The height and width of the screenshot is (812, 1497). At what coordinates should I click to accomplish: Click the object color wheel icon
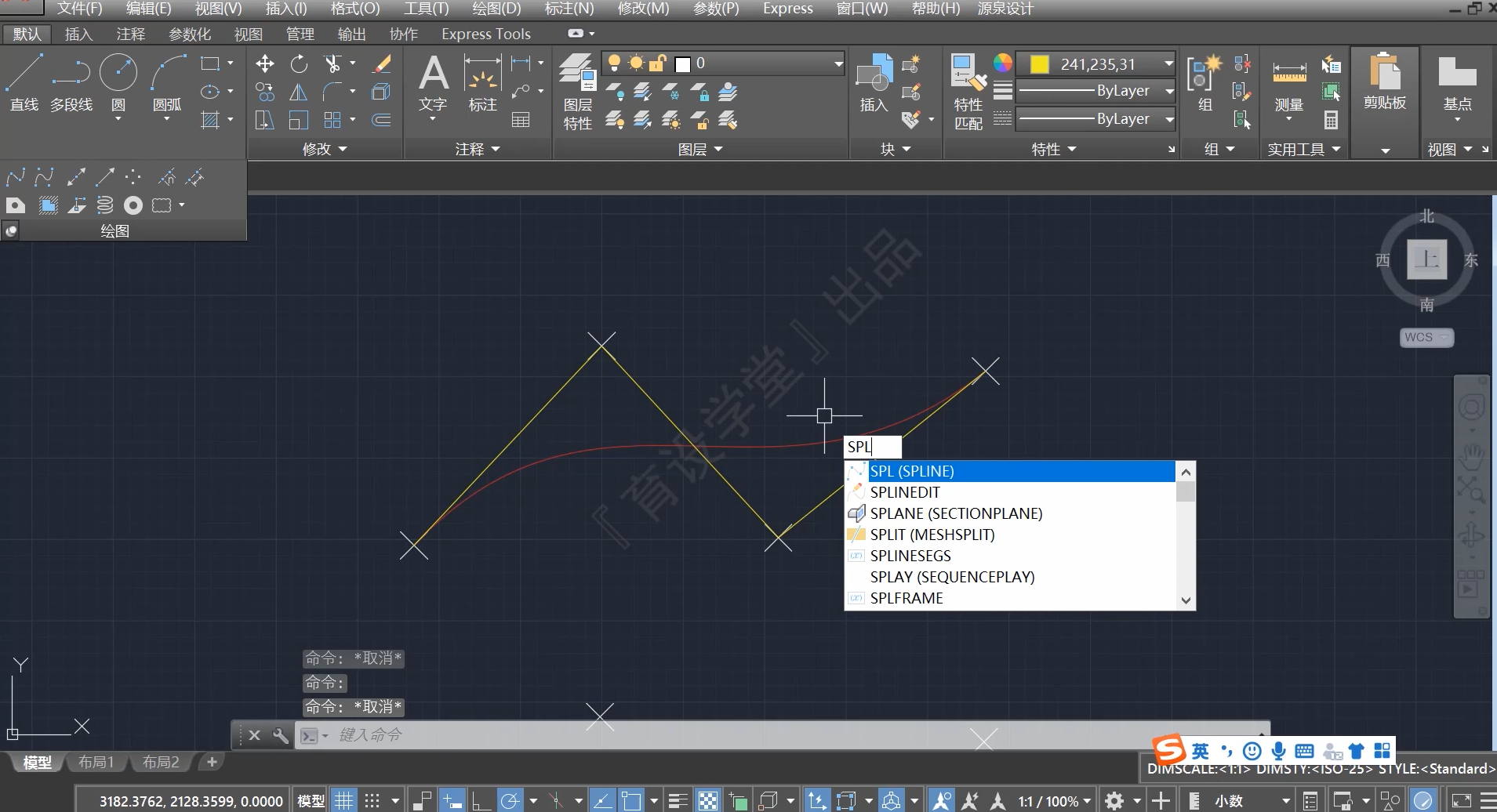point(1002,63)
